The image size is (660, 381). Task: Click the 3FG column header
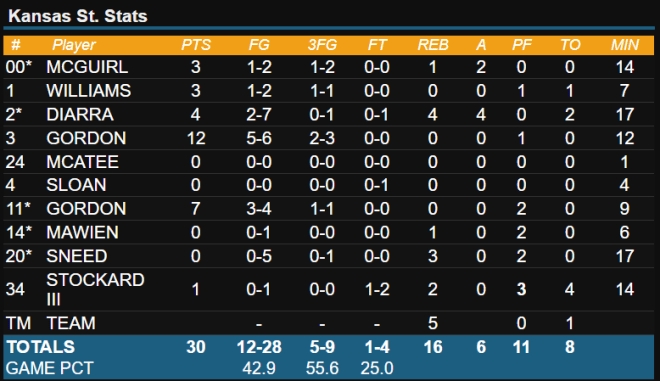(322, 45)
